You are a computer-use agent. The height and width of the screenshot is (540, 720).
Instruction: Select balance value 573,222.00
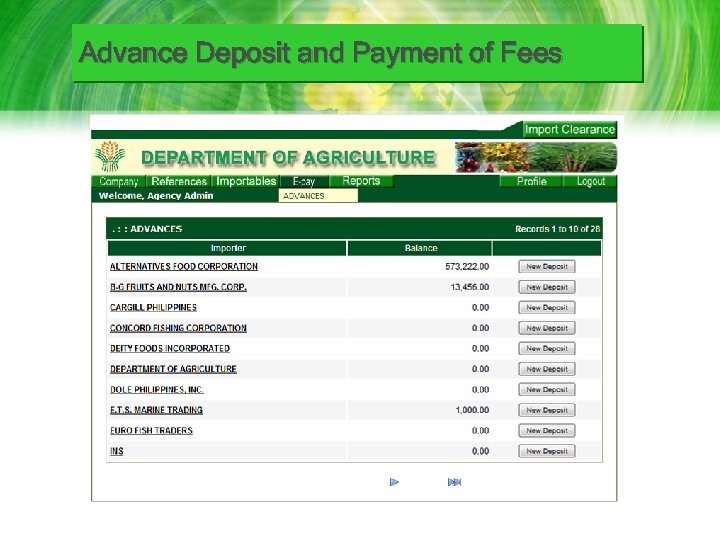coord(467,266)
